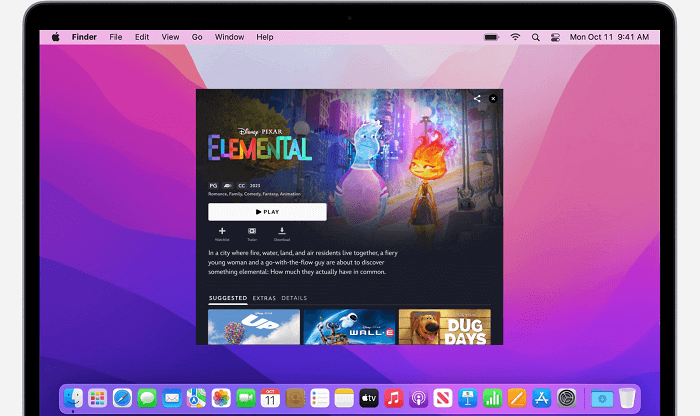Open Photos from the Dock

click(x=221, y=398)
